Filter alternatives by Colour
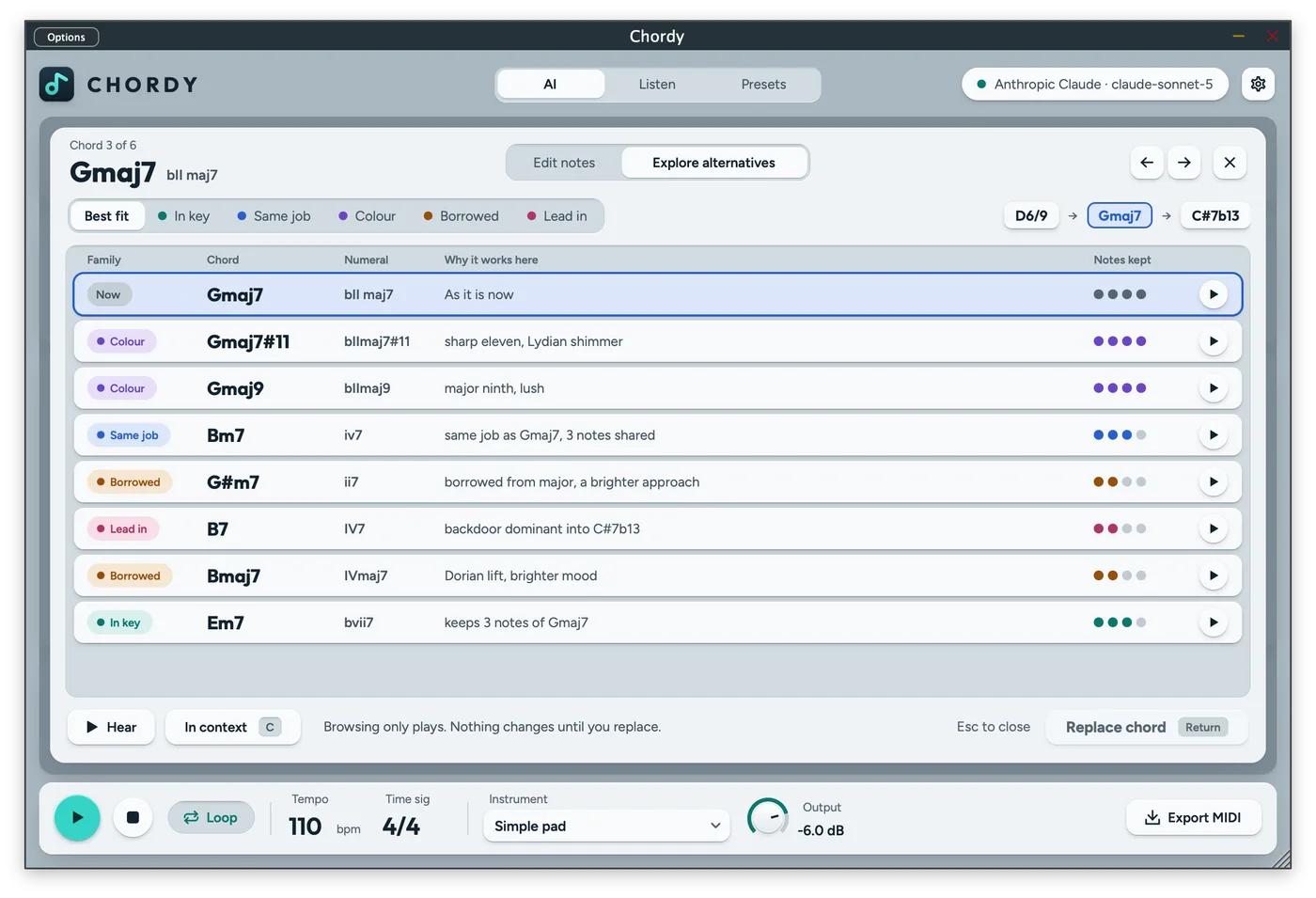1316x898 pixels. [x=367, y=216]
